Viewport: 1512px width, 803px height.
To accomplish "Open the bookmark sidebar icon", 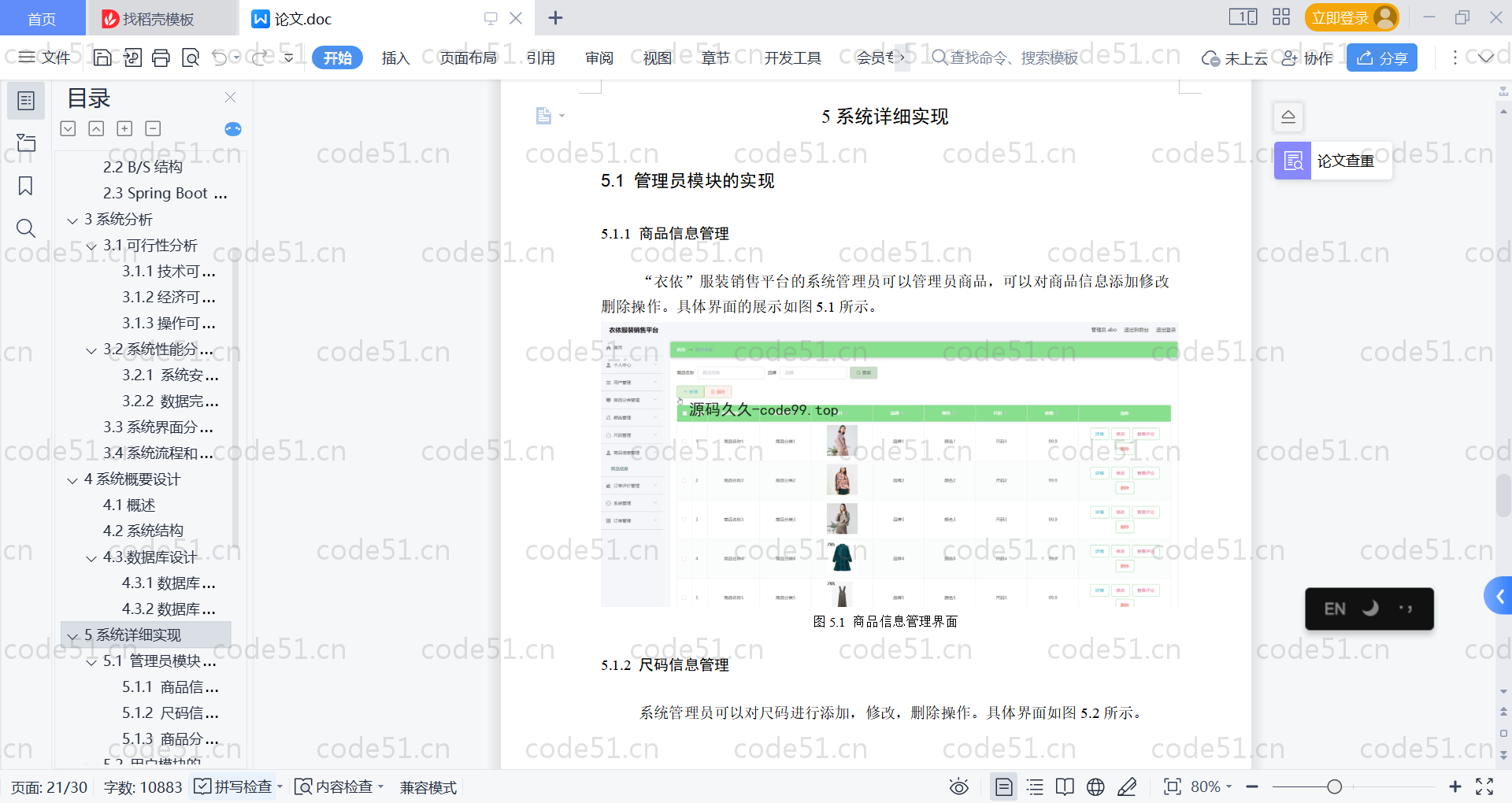I will 26,186.
